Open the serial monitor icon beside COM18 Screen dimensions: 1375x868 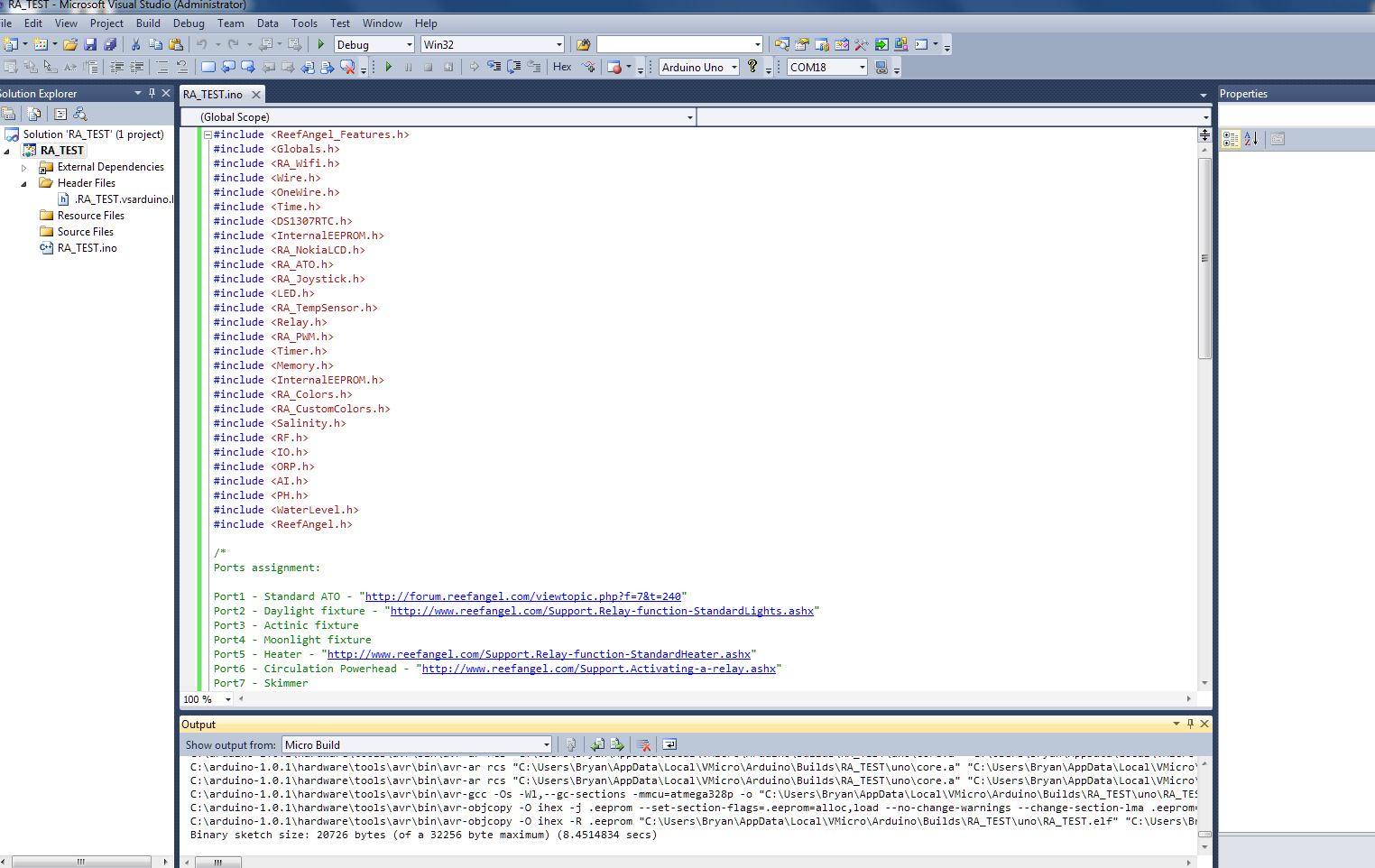click(x=881, y=67)
